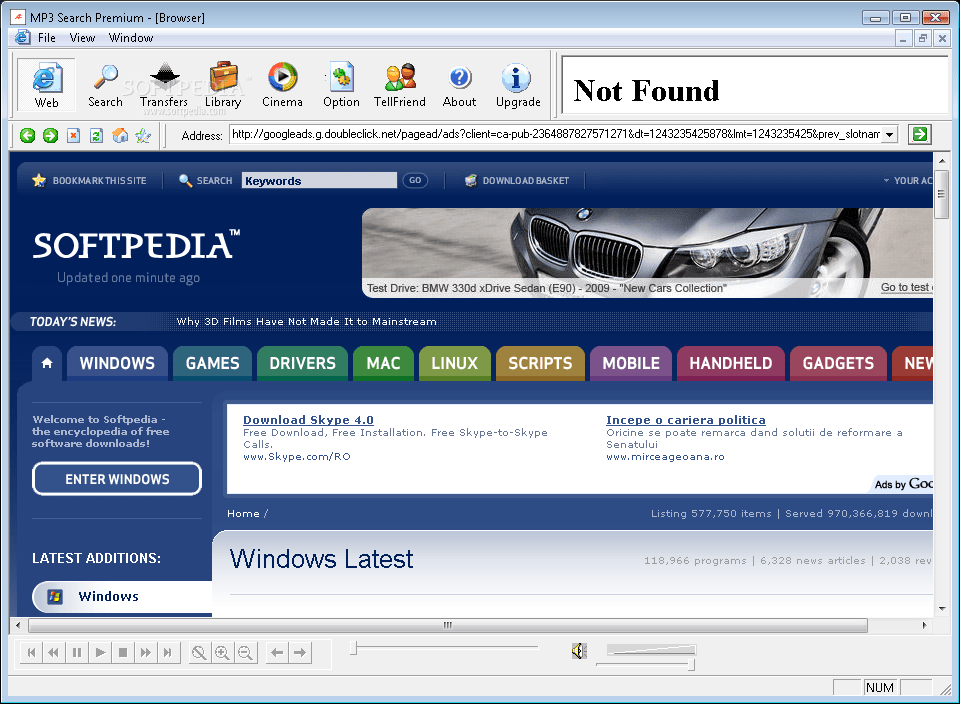This screenshot has width=960, height=704.
Task: Click the Download Skype 4.0 link
Action: [x=308, y=419]
